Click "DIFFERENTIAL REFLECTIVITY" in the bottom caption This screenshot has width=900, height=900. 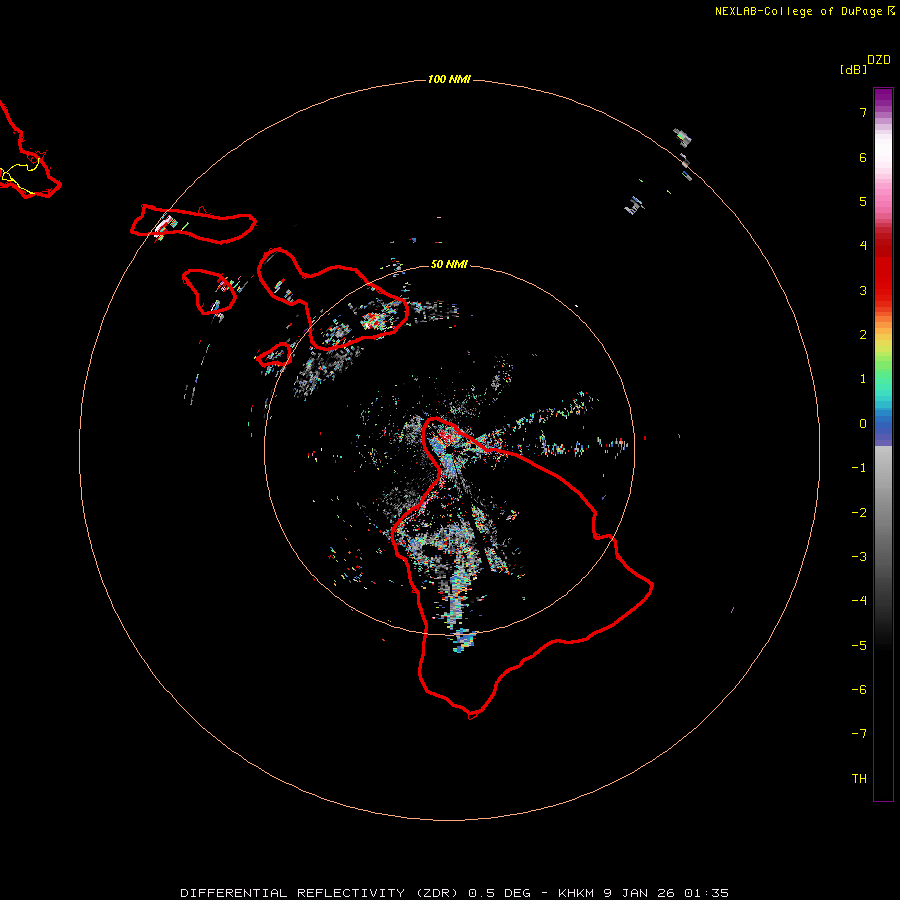[x=292, y=893]
